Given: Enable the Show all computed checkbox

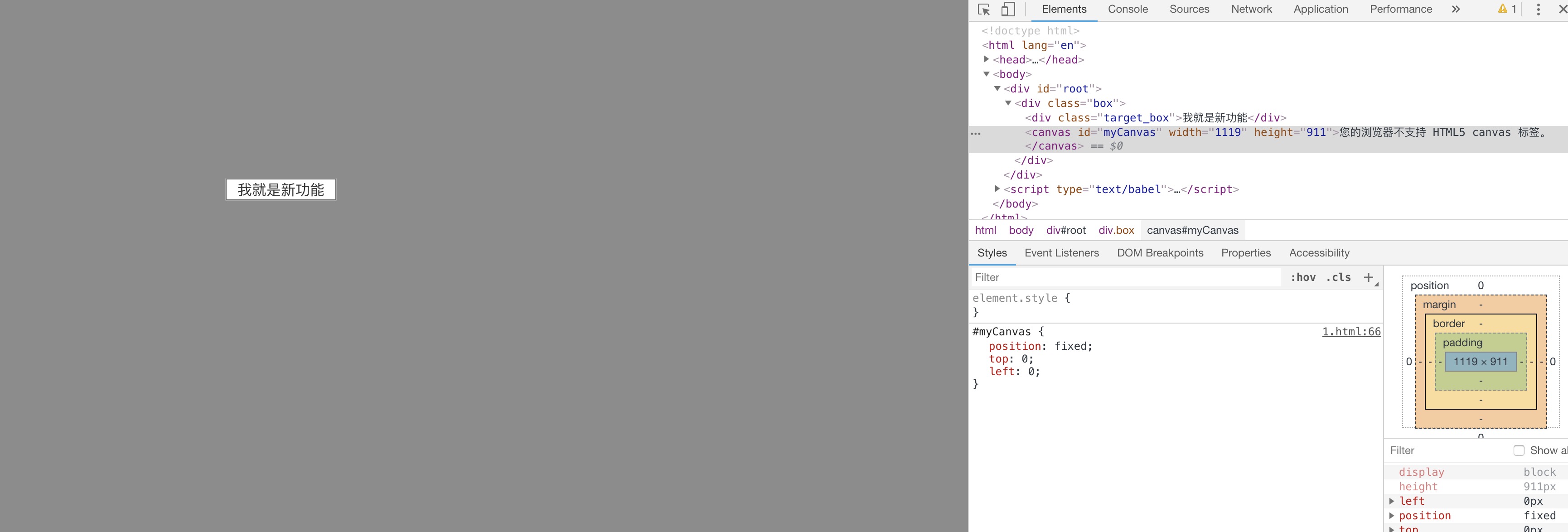Looking at the screenshot, I should point(1519,450).
